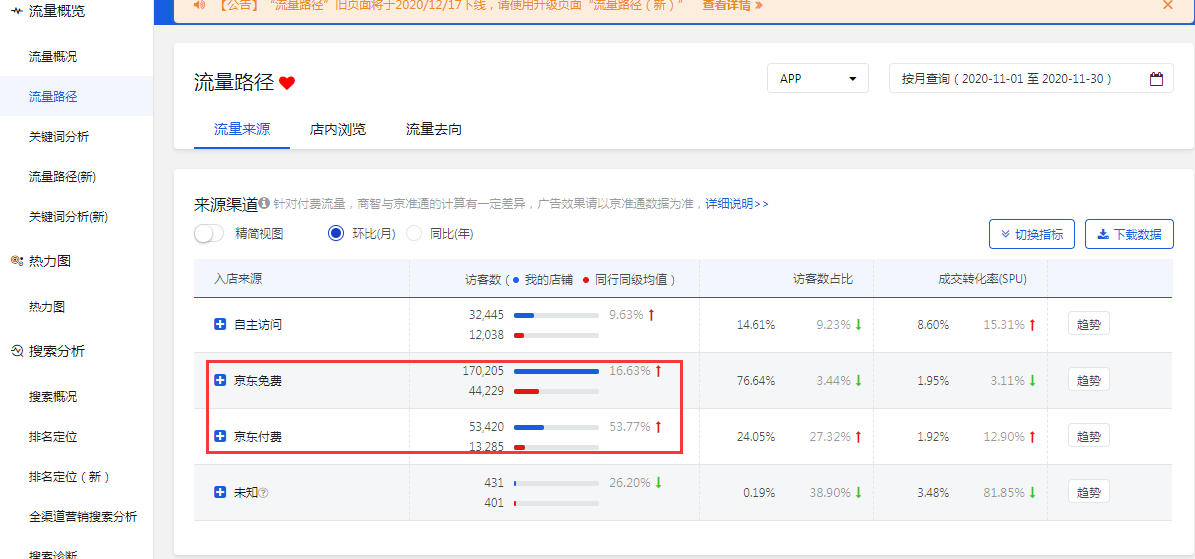Open the 详细说明>> link
Viewport: 1195px width, 559px height.
point(736,204)
